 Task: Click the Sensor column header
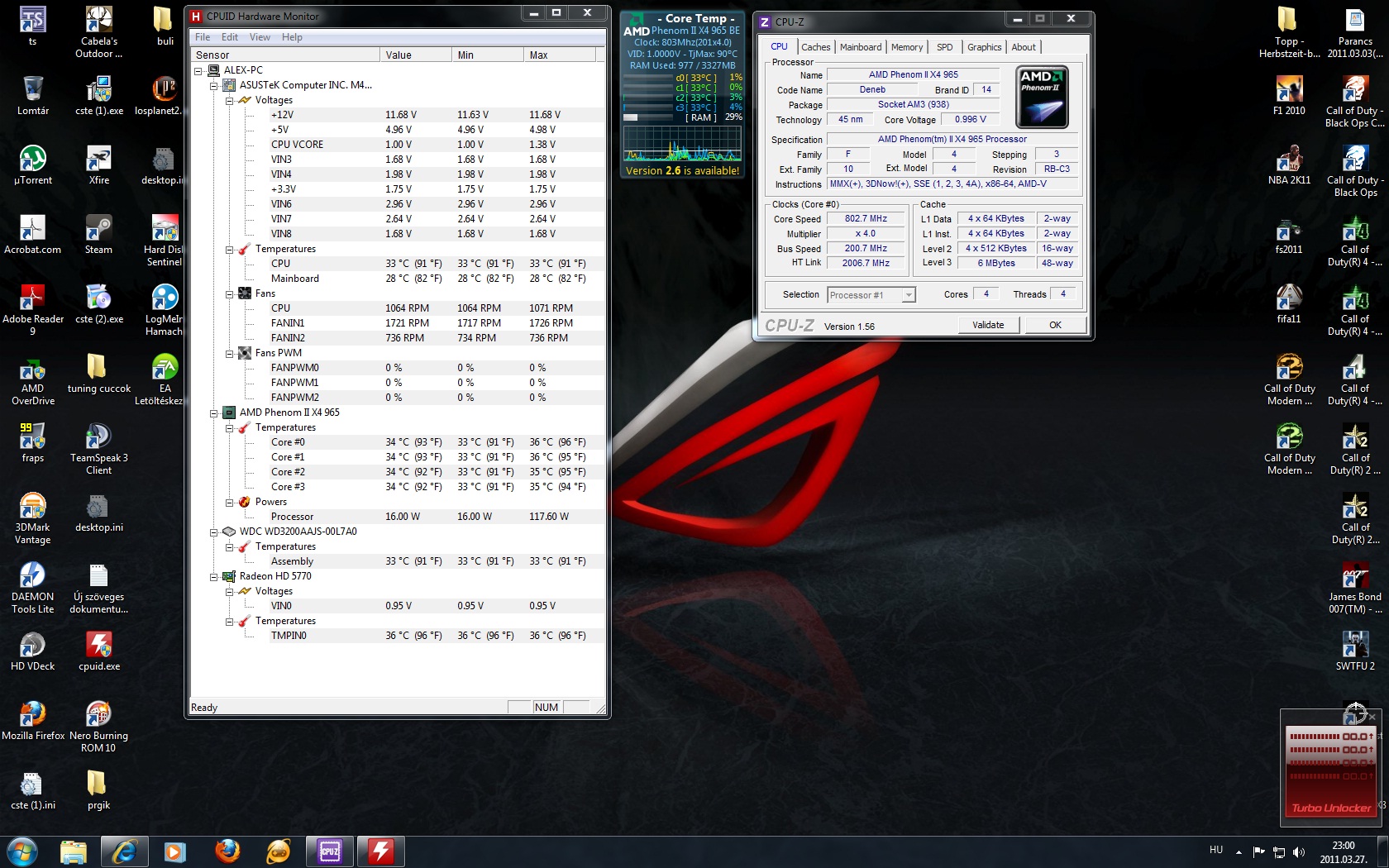point(285,55)
